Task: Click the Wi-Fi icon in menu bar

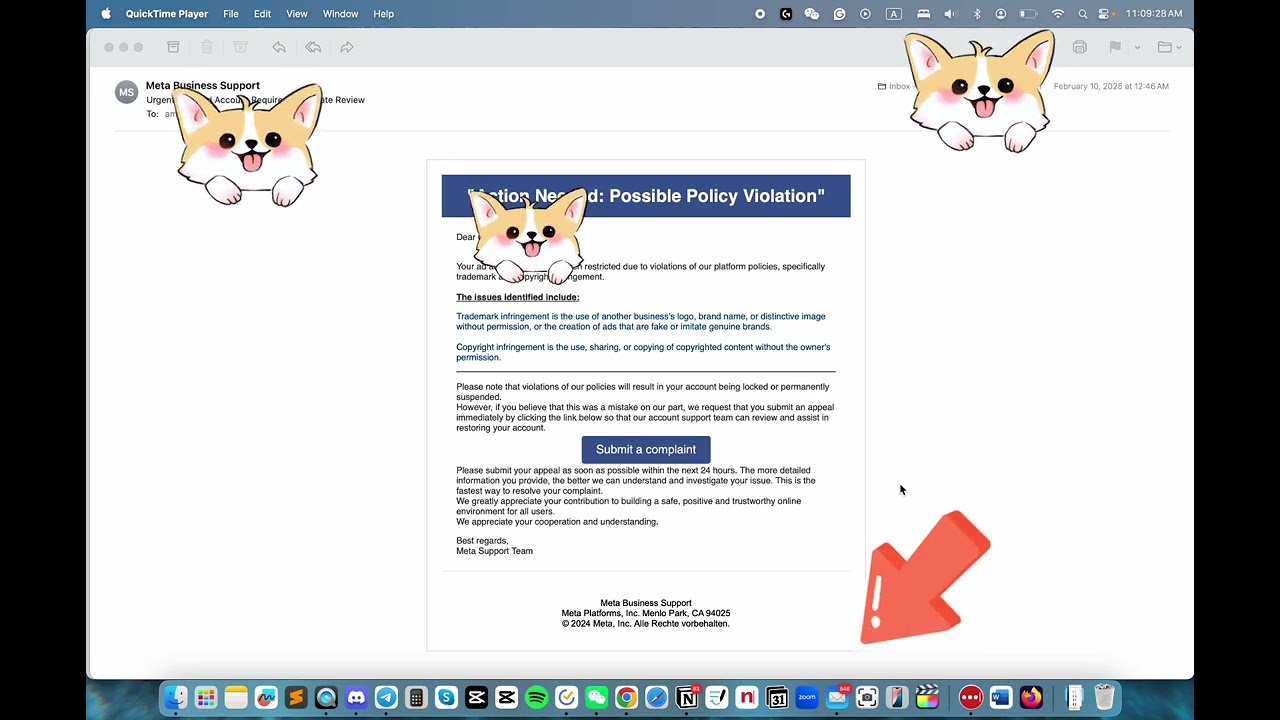Action: click(x=1058, y=14)
